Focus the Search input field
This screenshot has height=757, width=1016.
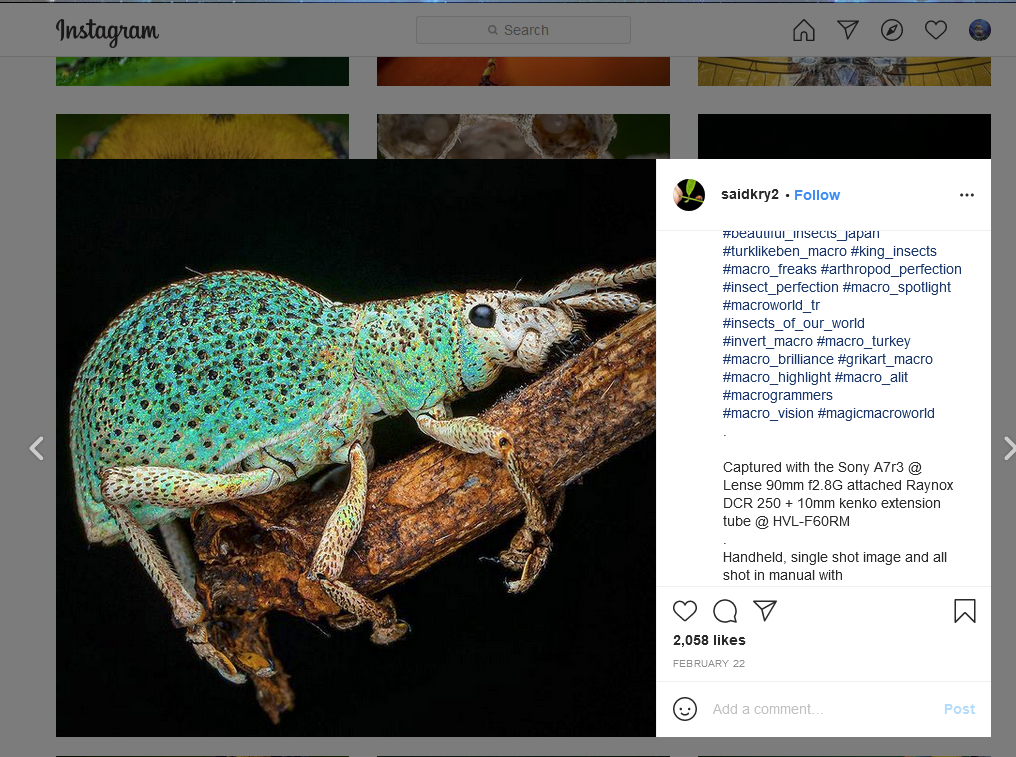[x=523, y=30]
